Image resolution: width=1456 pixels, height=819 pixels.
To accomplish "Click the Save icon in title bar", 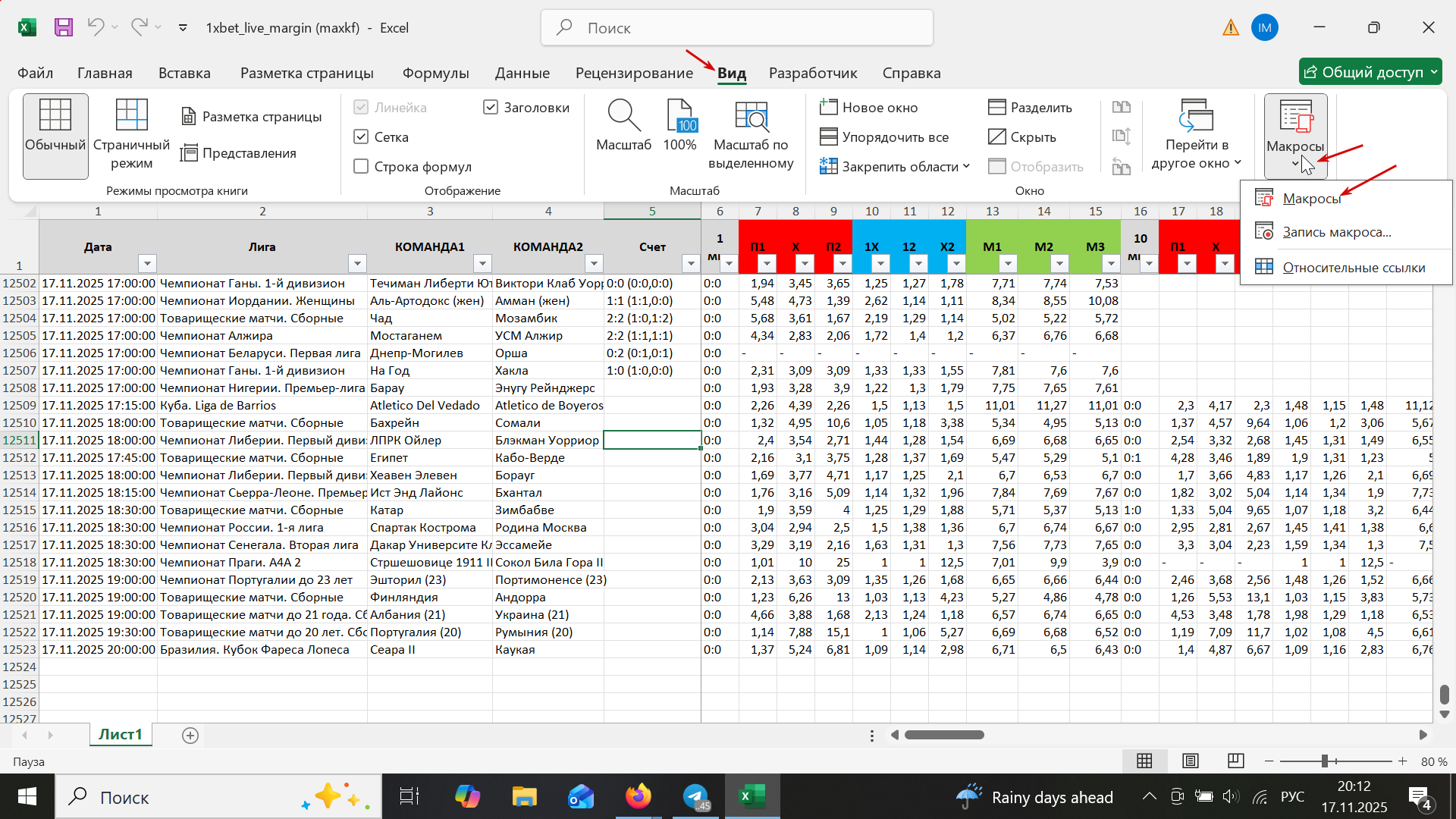I will [x=64, y=28].
